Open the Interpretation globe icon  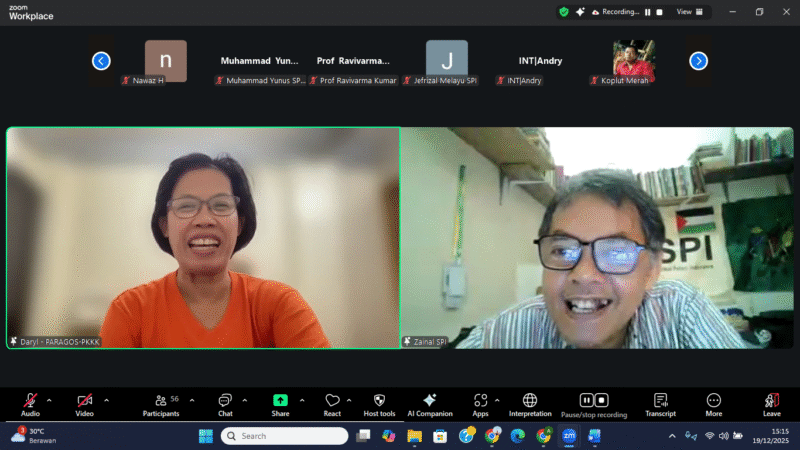click(x=530, y=401)
